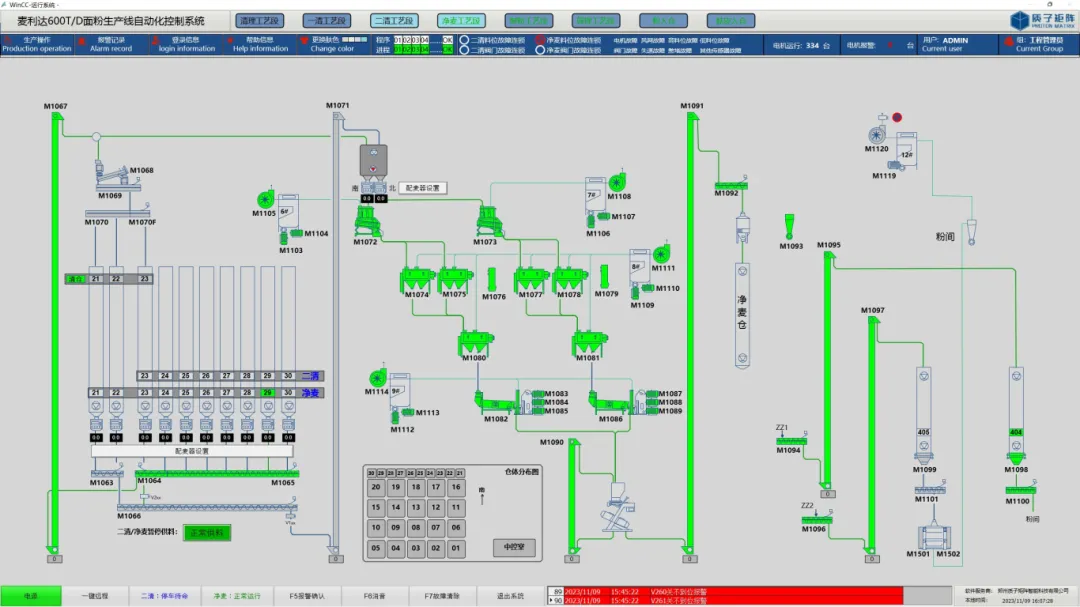1080x607 pixels.
Task: Select the M1096 conveyor icon
Action: [x=817, y=520]
